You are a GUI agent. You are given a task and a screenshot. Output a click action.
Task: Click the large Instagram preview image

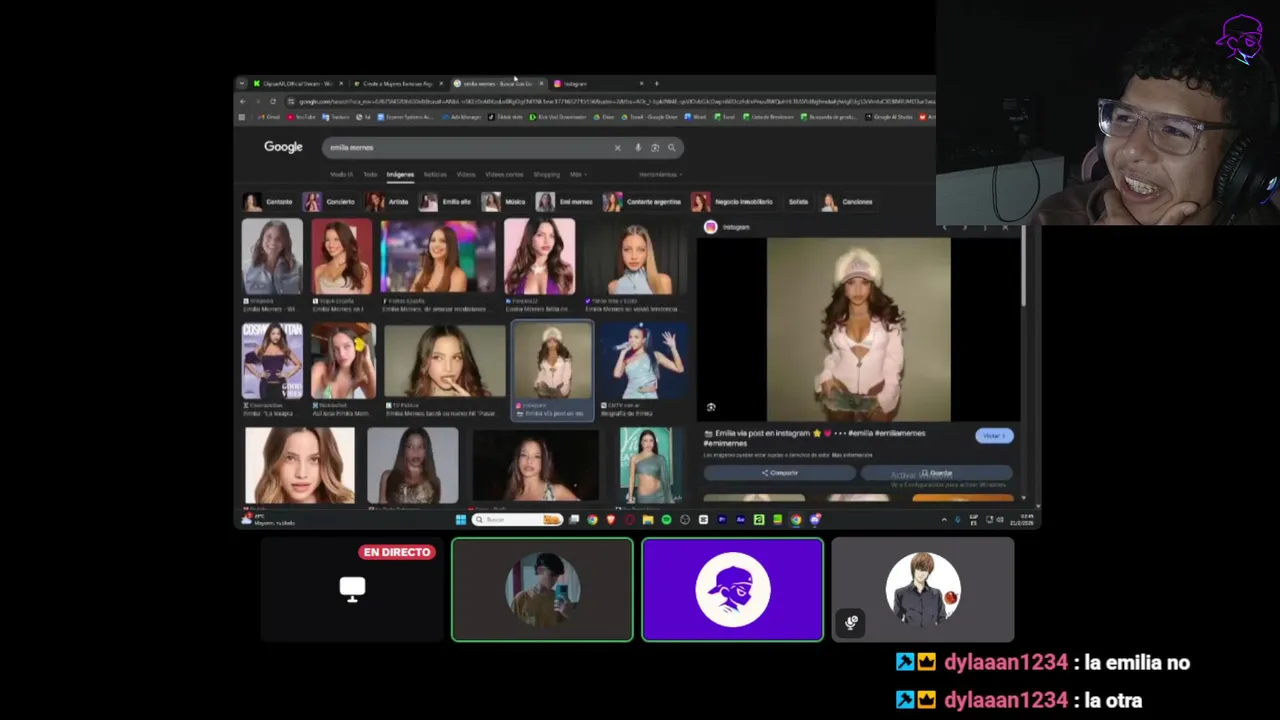click(x=858, y=329)
